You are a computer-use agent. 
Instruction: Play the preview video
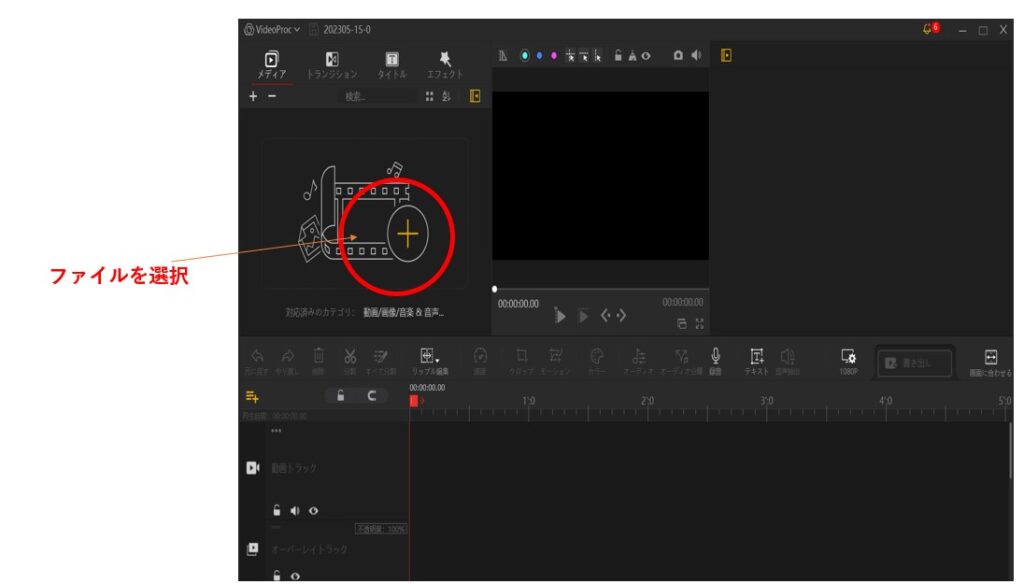point(560,316)
